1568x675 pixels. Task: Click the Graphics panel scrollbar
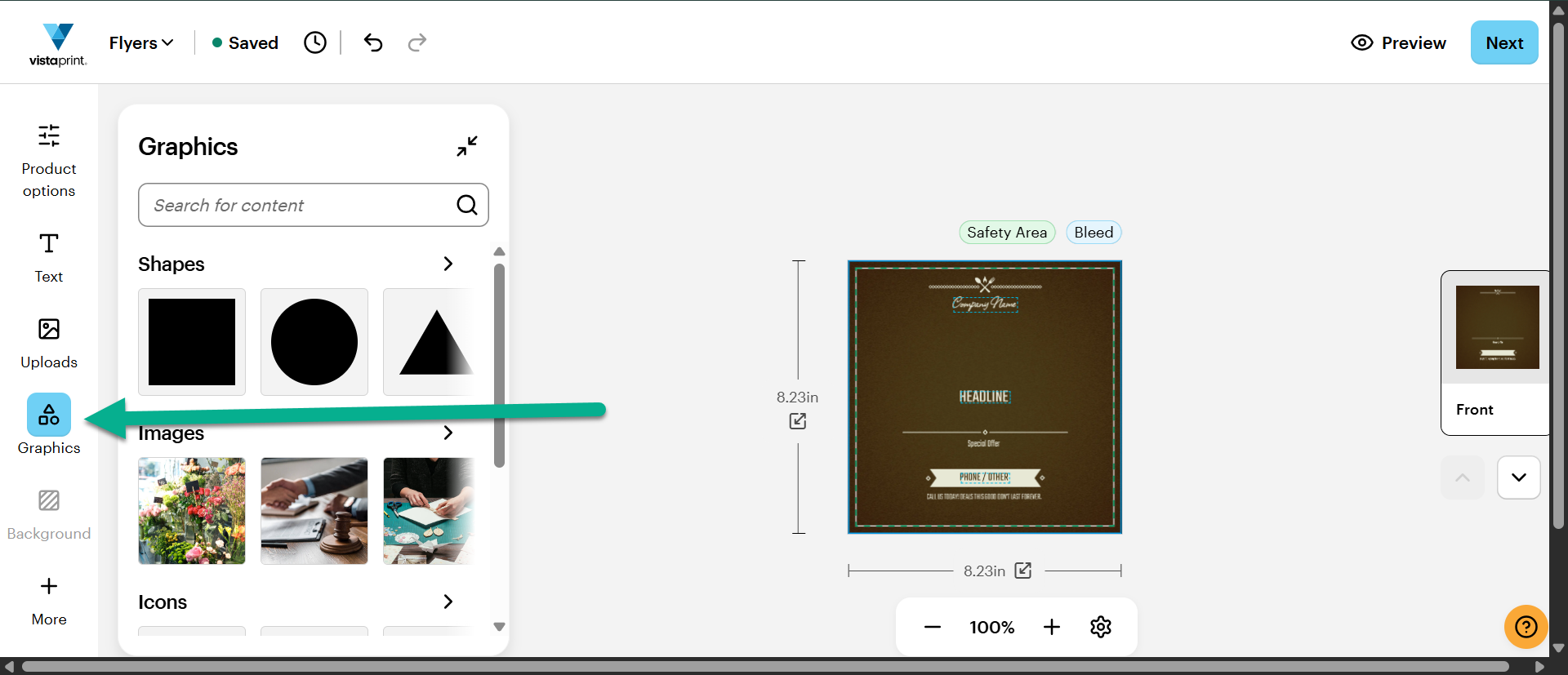pos(500,365)
